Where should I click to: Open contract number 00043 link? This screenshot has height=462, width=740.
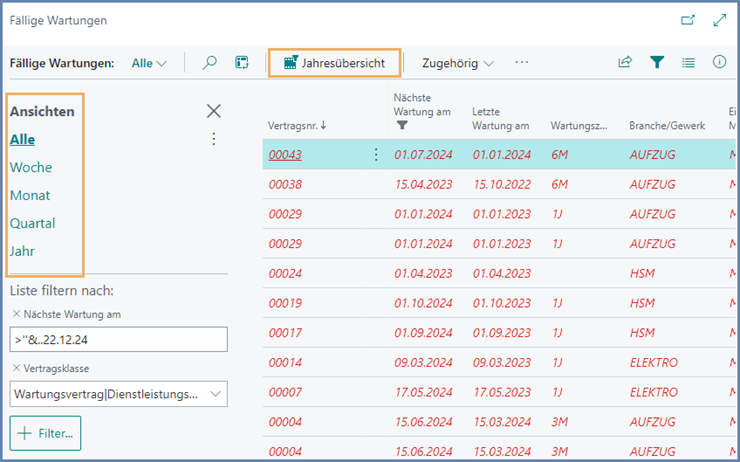[285, 154]
